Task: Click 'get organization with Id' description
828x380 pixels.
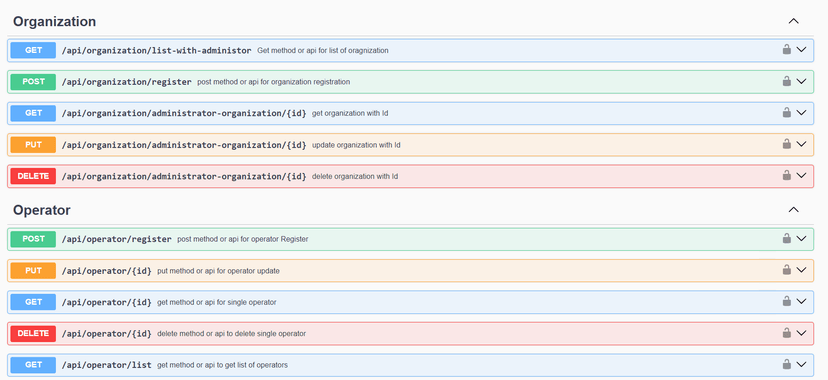Action: click(x=350, y=113)
